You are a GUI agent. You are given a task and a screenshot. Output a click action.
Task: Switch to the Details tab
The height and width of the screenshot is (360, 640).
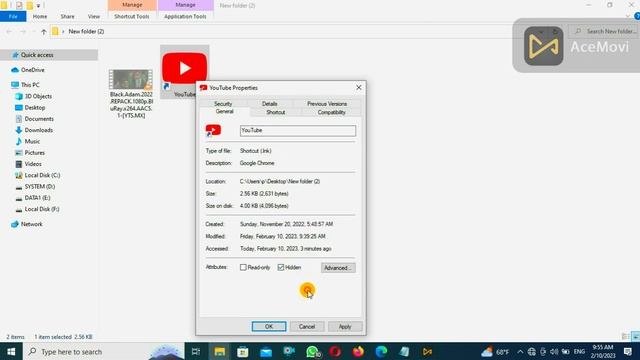[269, 104]
